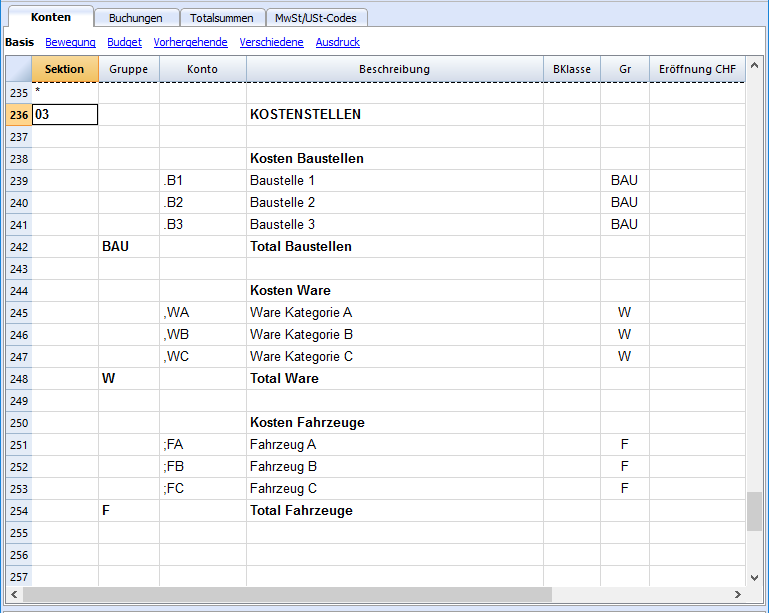The image size is (769, 613).
Task: Click the BKlasse column header
Action: (572, 69)
